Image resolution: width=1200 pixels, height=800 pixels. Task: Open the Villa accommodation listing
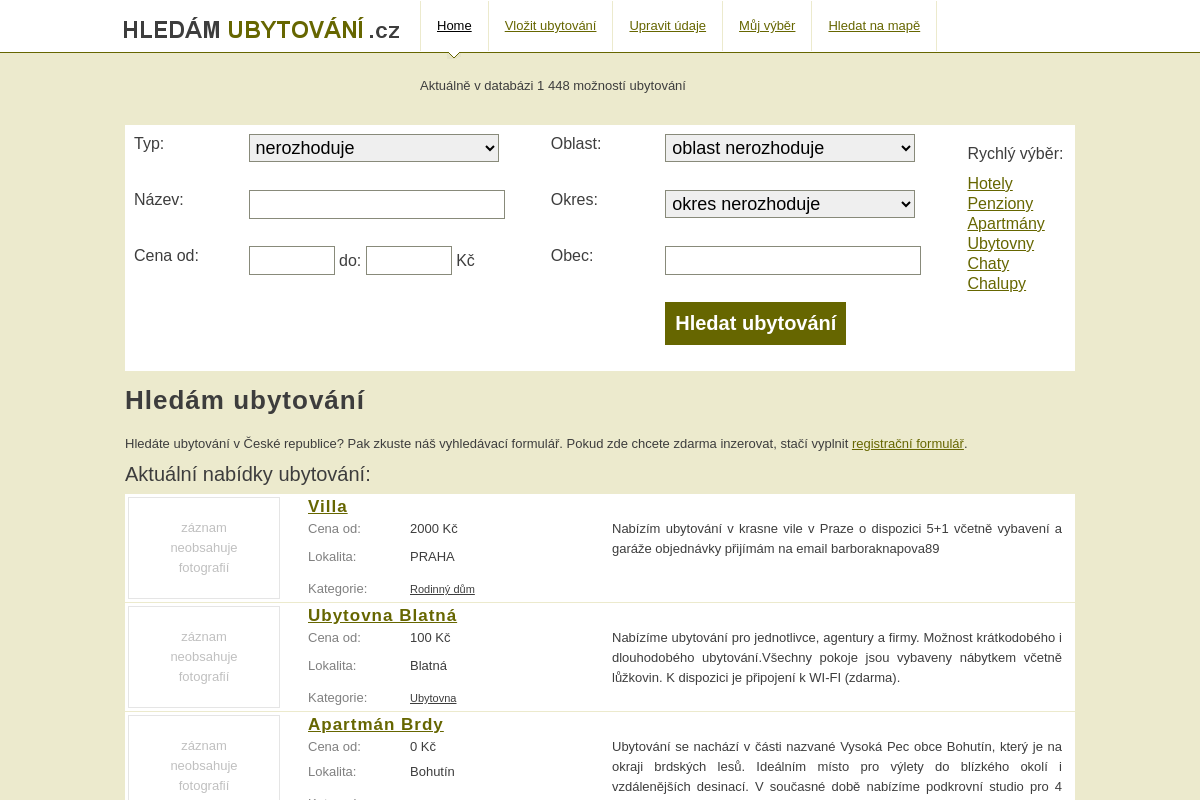pyautogui.click(x=327, y=506)
